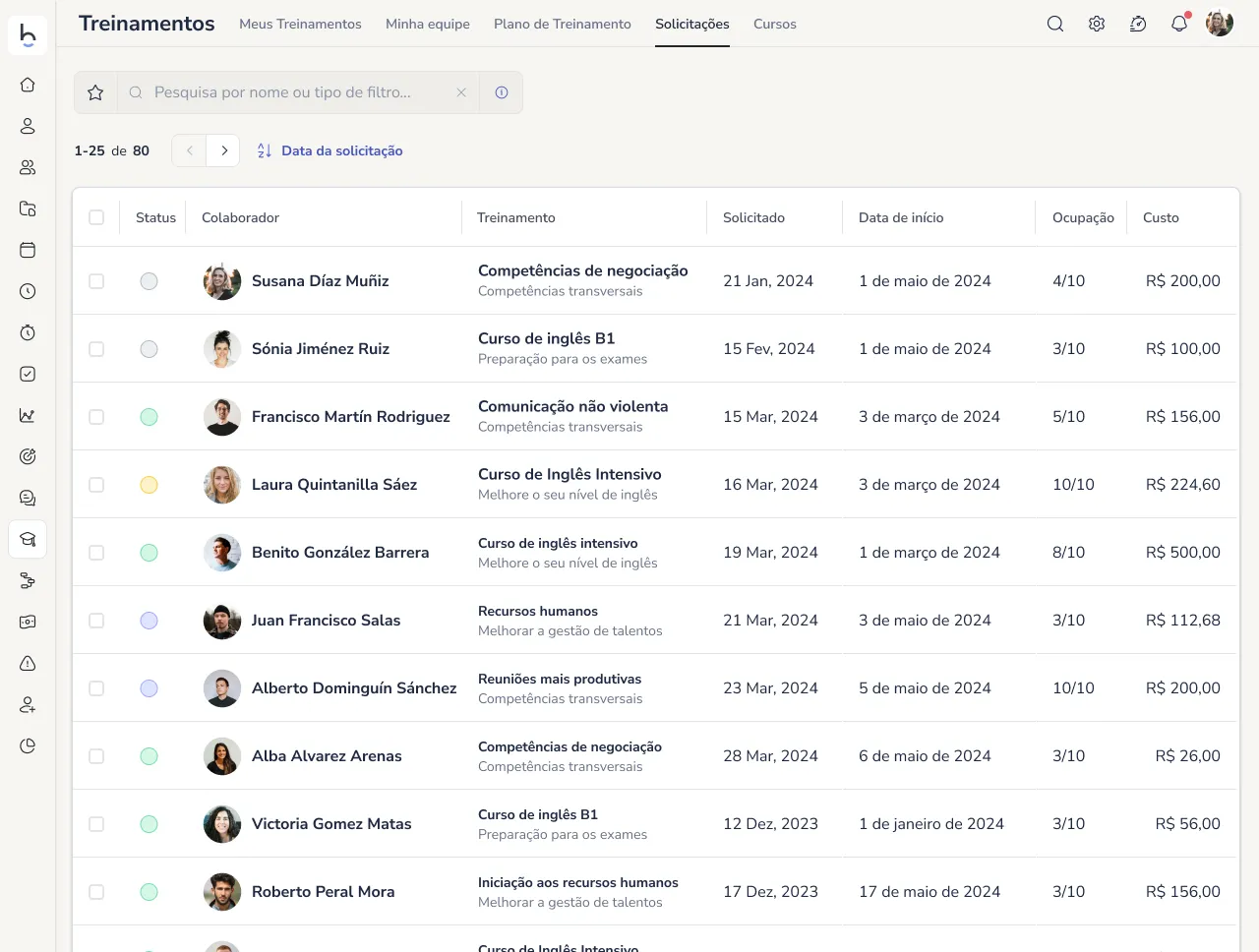This screenshot has height=952, width=1259.
Task: Click the Colaborador column header
Action: click(241, 217)
